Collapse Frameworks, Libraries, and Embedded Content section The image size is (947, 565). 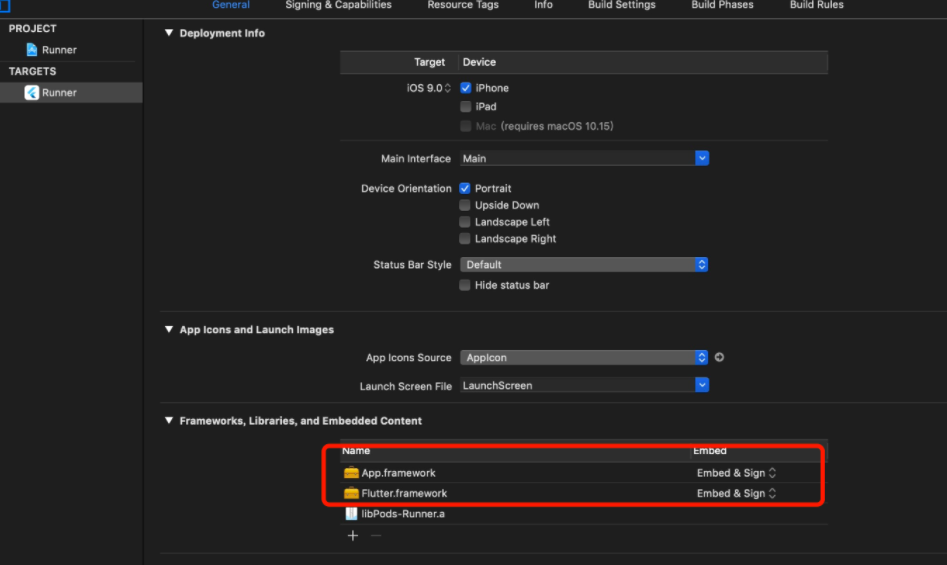tap(169, 421)
